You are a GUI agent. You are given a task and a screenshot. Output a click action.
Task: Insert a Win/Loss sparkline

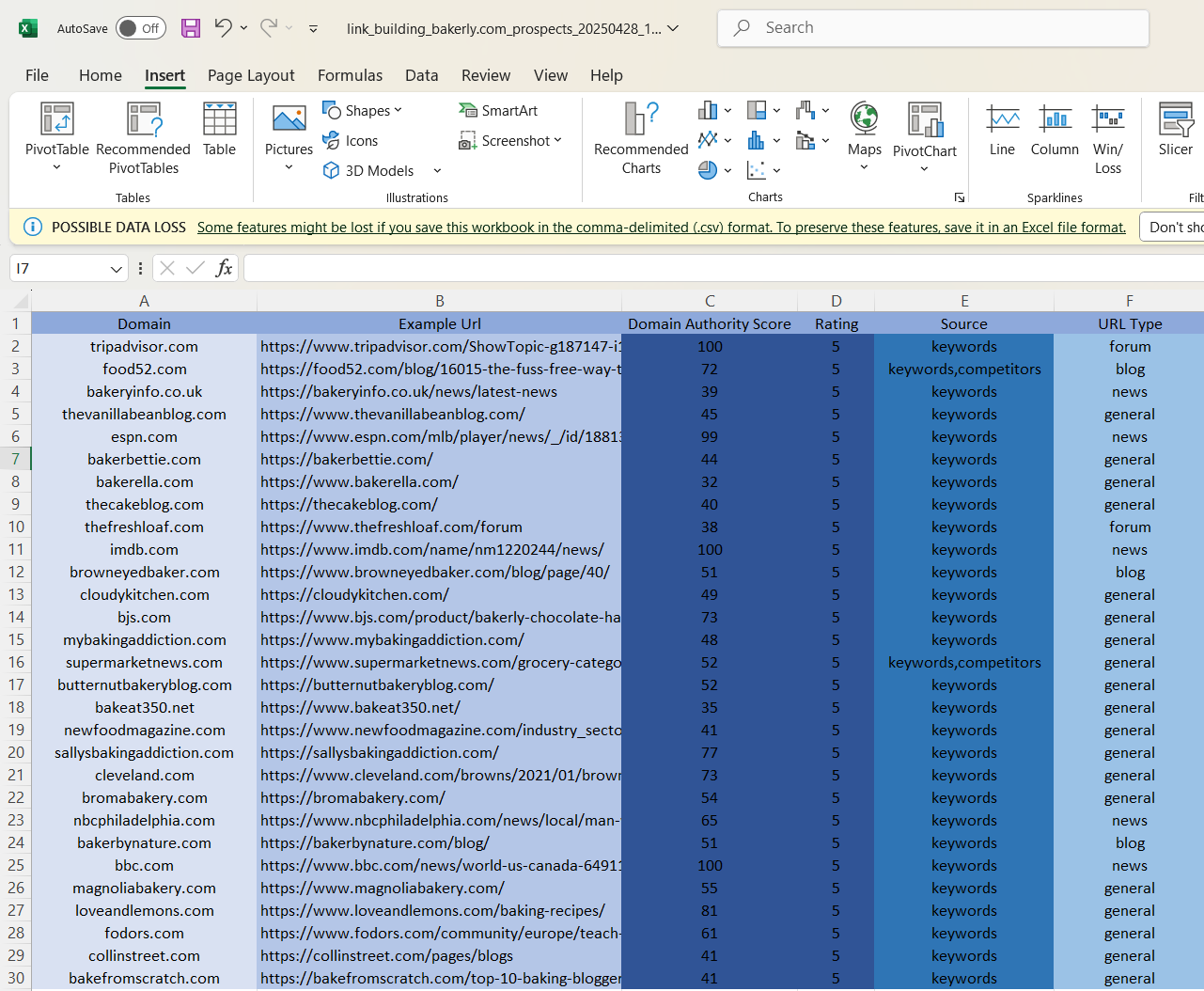1108,138
